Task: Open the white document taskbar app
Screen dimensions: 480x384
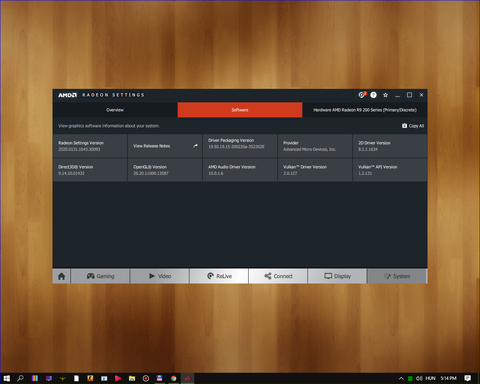Action: (76, 378)
